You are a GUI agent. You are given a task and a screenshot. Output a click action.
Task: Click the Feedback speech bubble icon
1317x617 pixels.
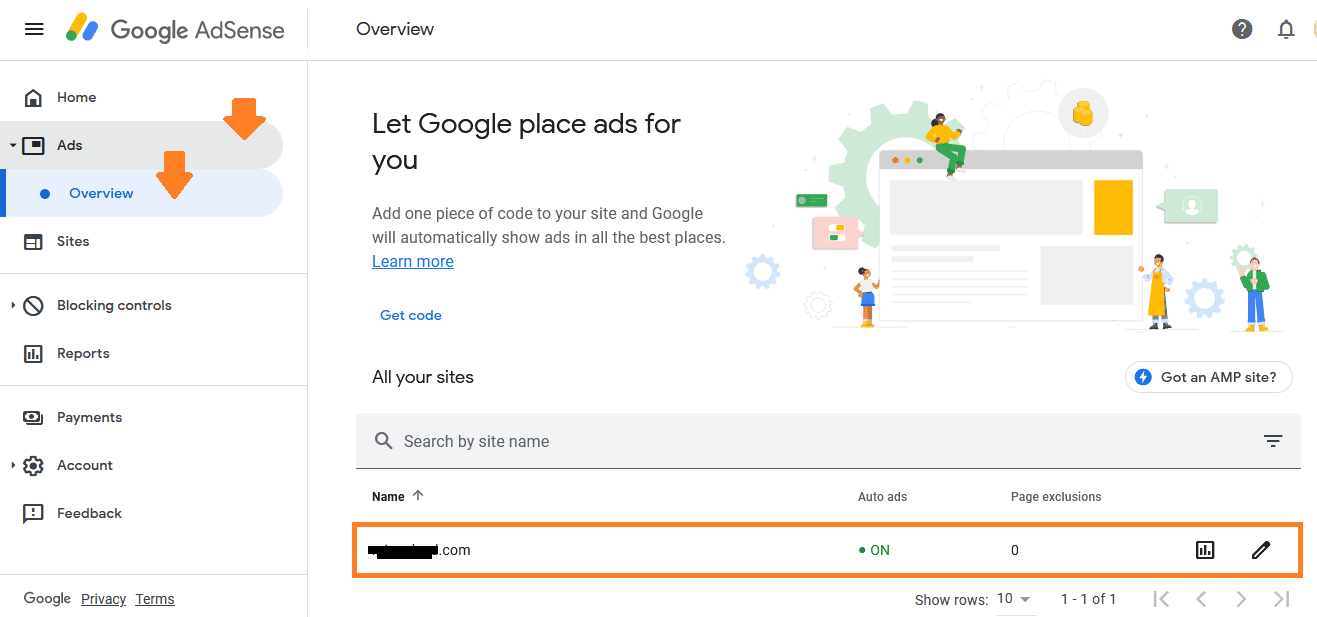point(33,513)
